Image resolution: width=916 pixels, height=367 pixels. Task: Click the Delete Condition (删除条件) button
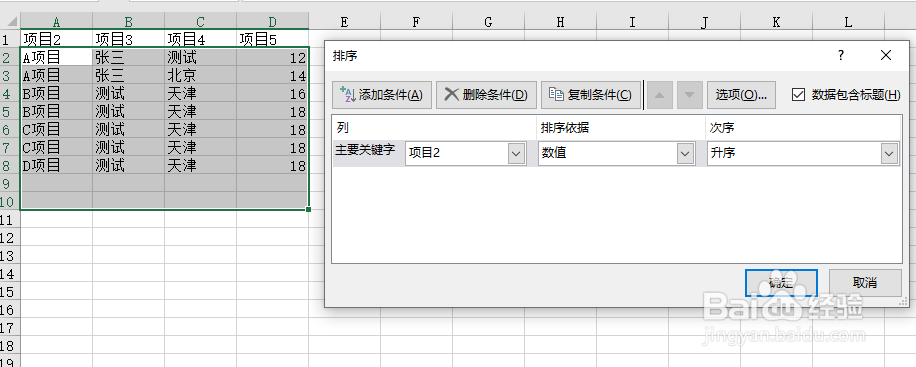tap(486, 95)
